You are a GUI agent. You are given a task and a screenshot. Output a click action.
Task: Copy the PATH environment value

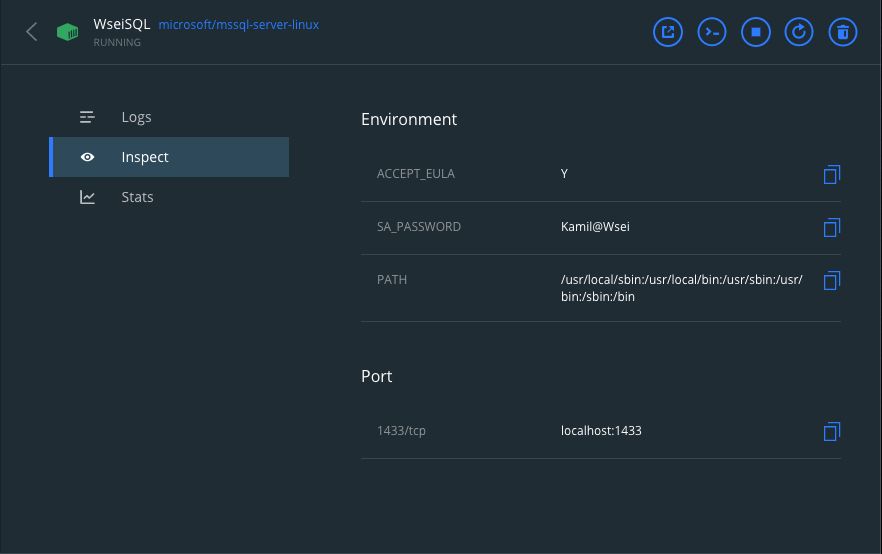[x=831, y=281]
